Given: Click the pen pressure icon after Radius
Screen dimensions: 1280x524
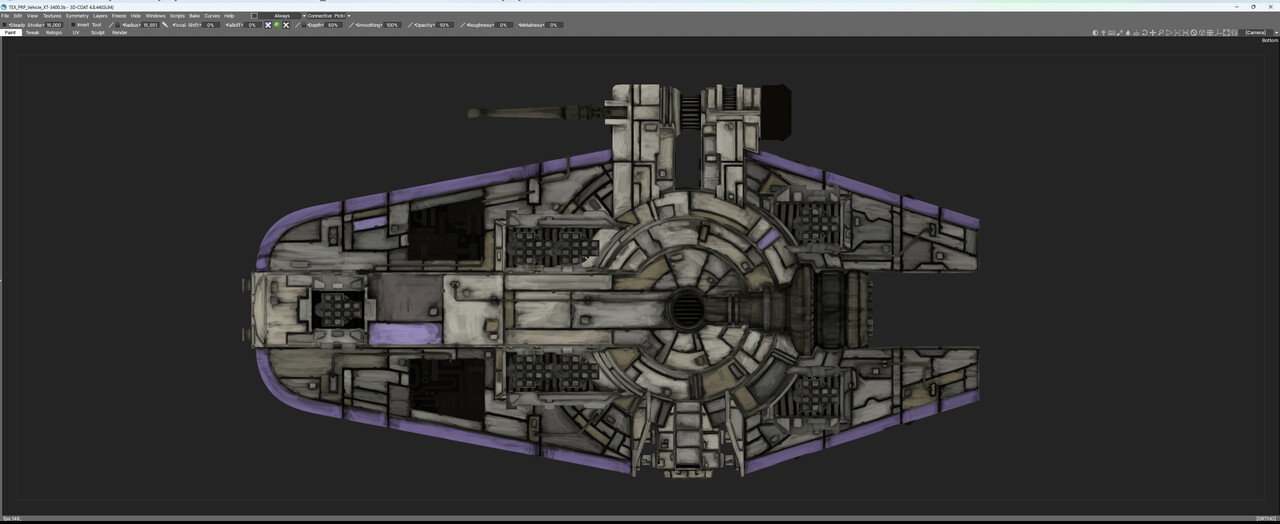Looking at the screenshot, I should 165,25.
